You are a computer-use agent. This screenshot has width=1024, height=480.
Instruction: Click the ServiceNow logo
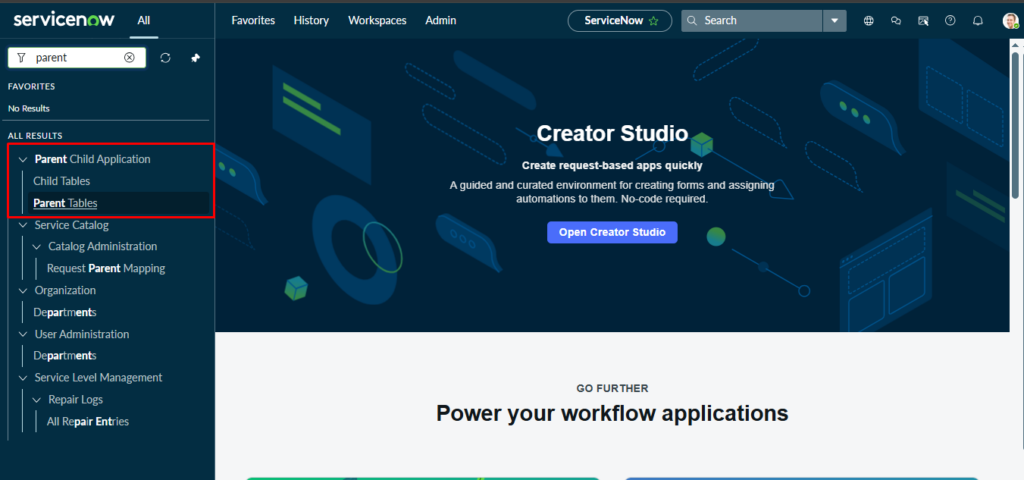66,19
